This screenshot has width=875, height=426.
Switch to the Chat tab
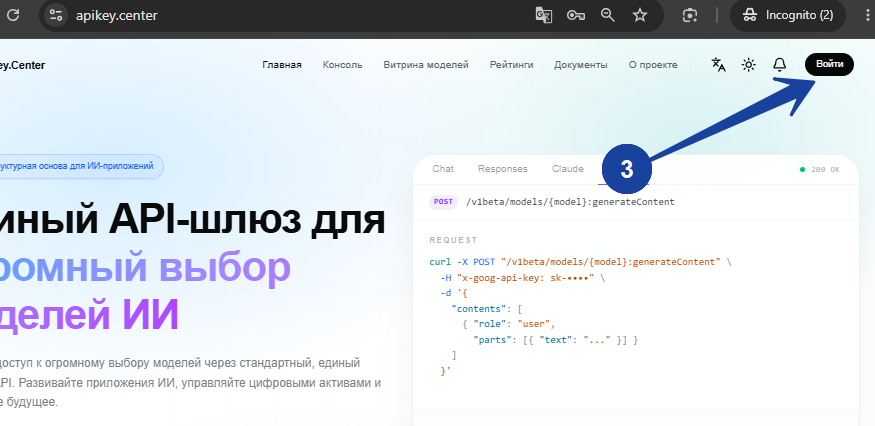(443, 169)
